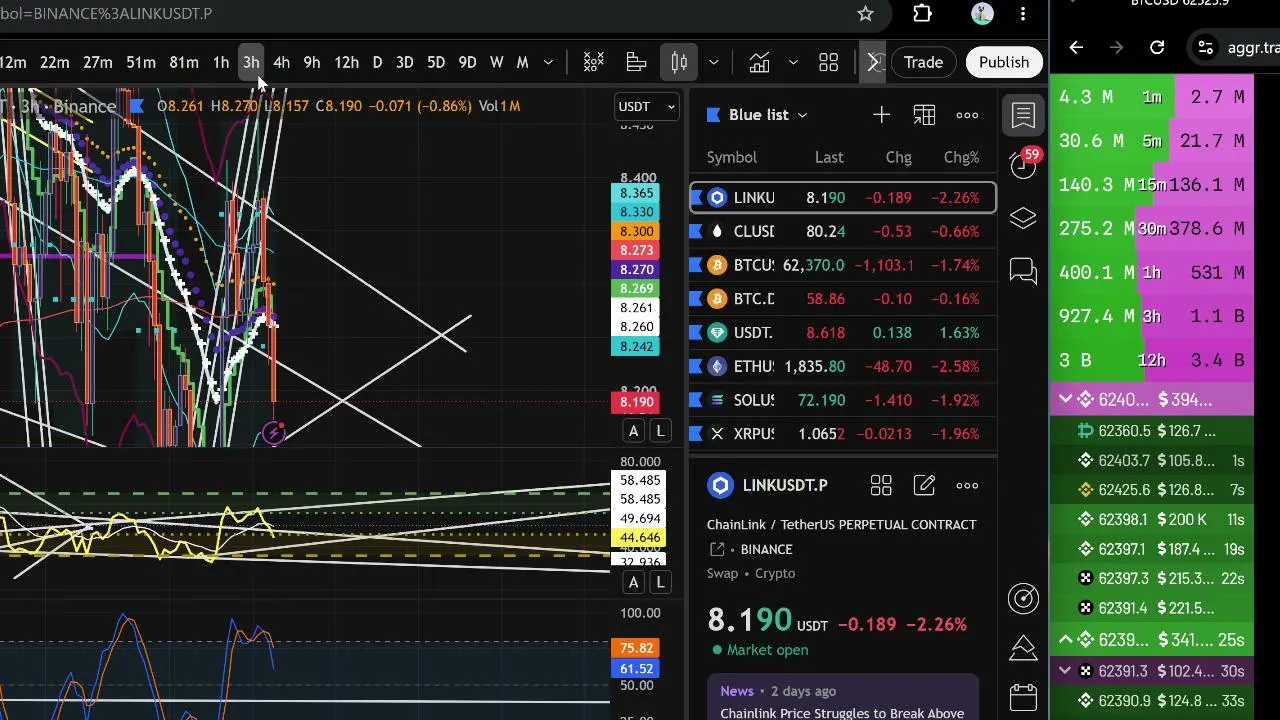Click the green 8.269 price label
1280x720 pixels.
click(636, 289)
